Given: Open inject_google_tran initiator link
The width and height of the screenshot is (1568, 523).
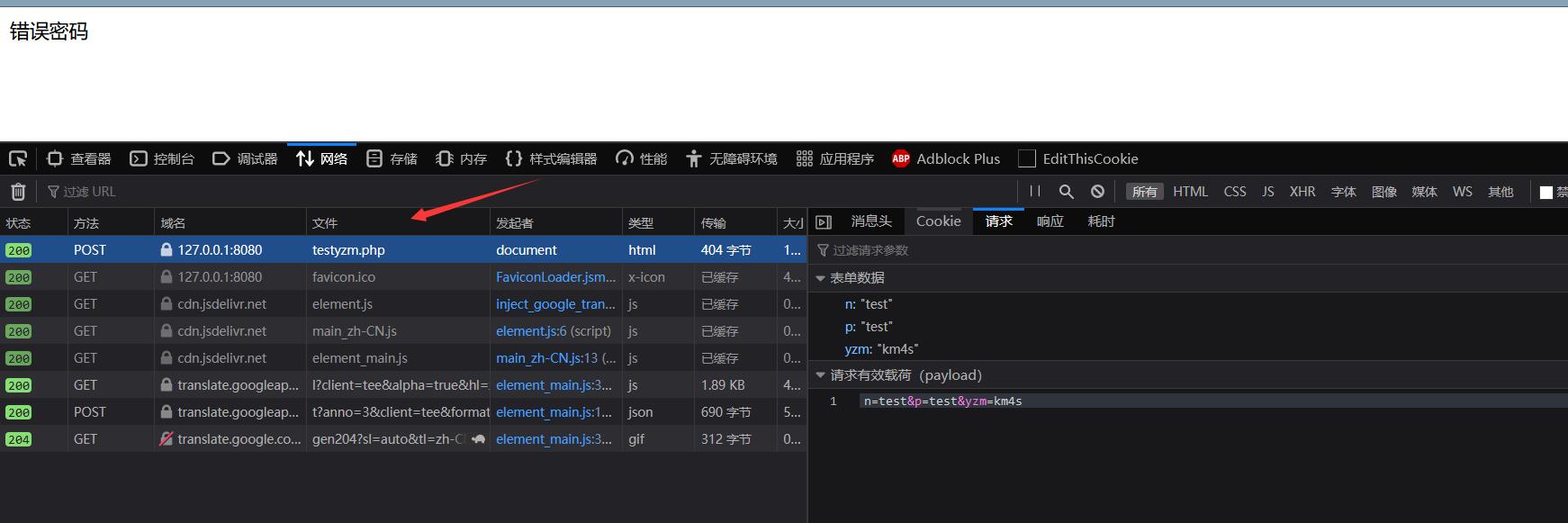Looking at the screenshot, I should [x=555, y=304].
